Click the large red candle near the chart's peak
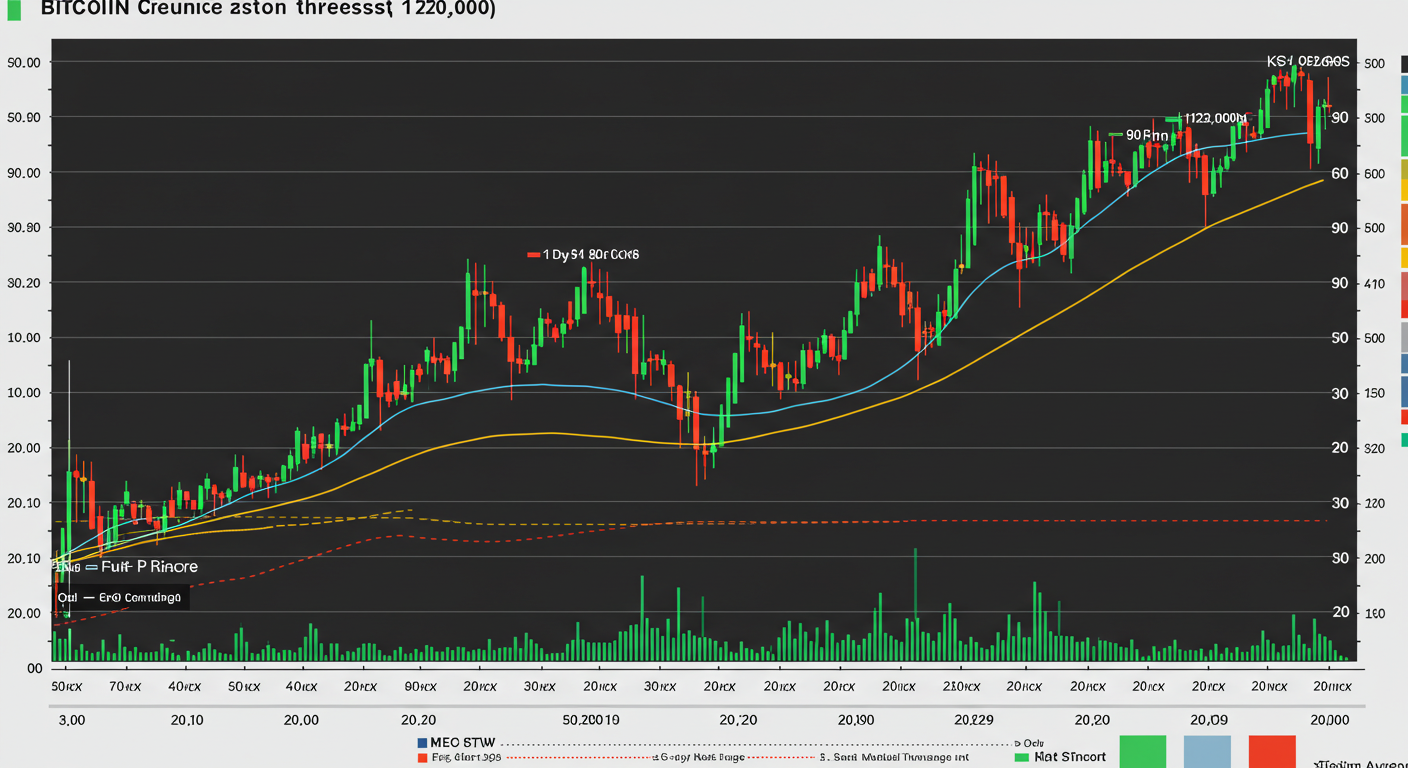Image resolution: width=1408 pixels, height=768 pixels. click(x=1310, y=112)
